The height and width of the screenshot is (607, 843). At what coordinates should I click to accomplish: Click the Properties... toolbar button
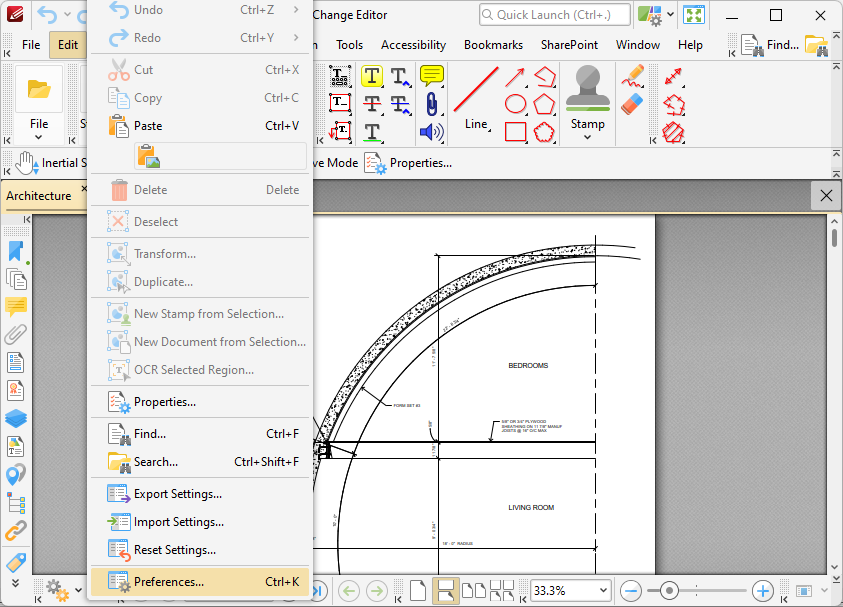pos(408,163)
